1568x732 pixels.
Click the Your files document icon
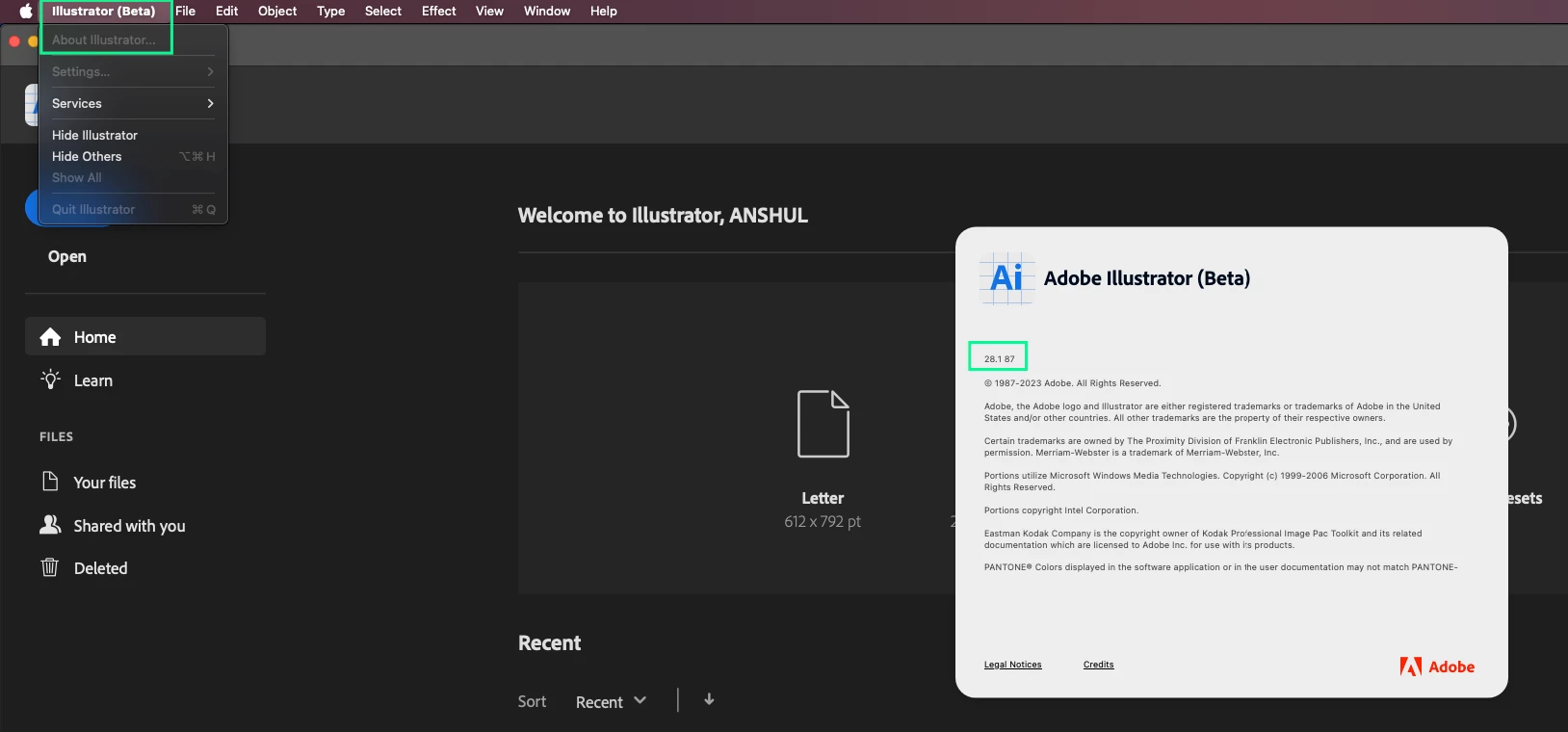[50, 482]
